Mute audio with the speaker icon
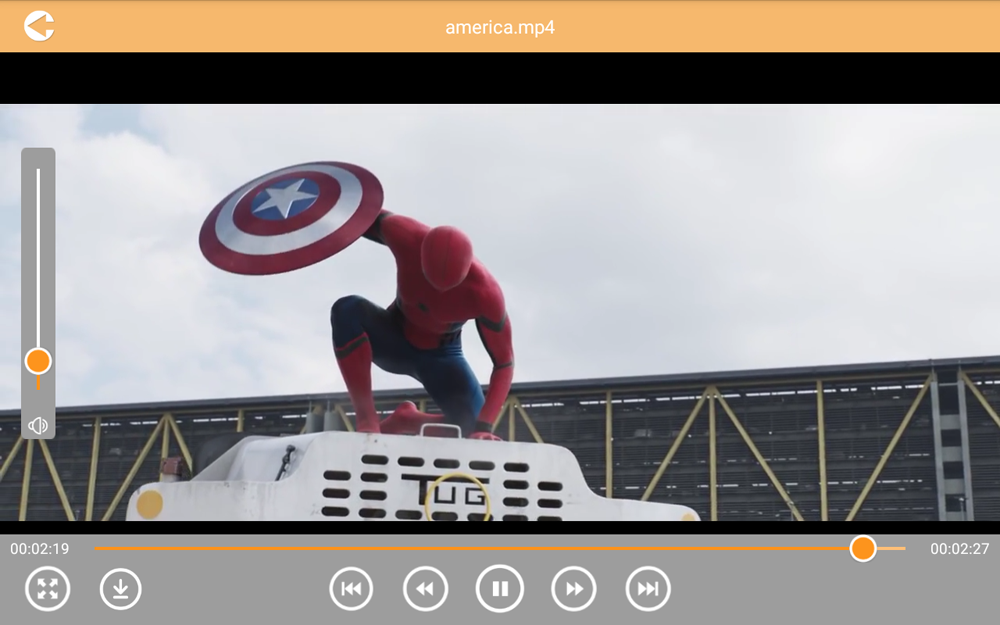 click(x=38, y=425)
